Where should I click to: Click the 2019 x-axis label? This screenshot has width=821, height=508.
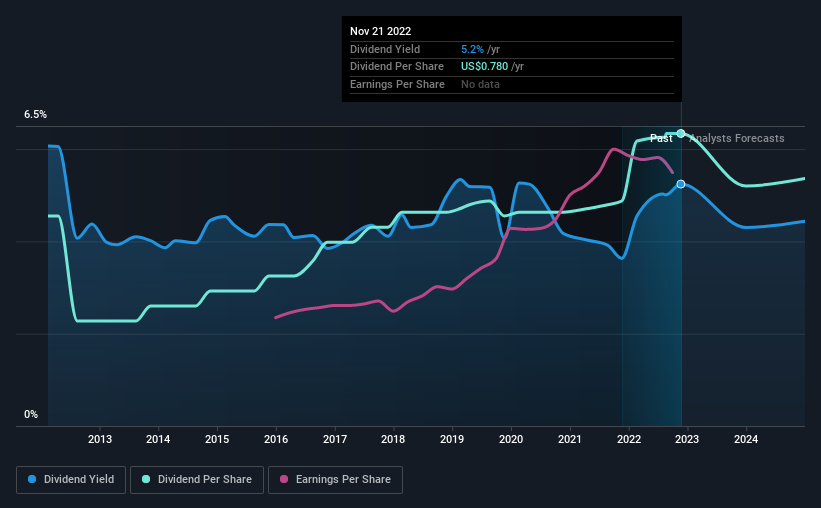coord(452,439)
